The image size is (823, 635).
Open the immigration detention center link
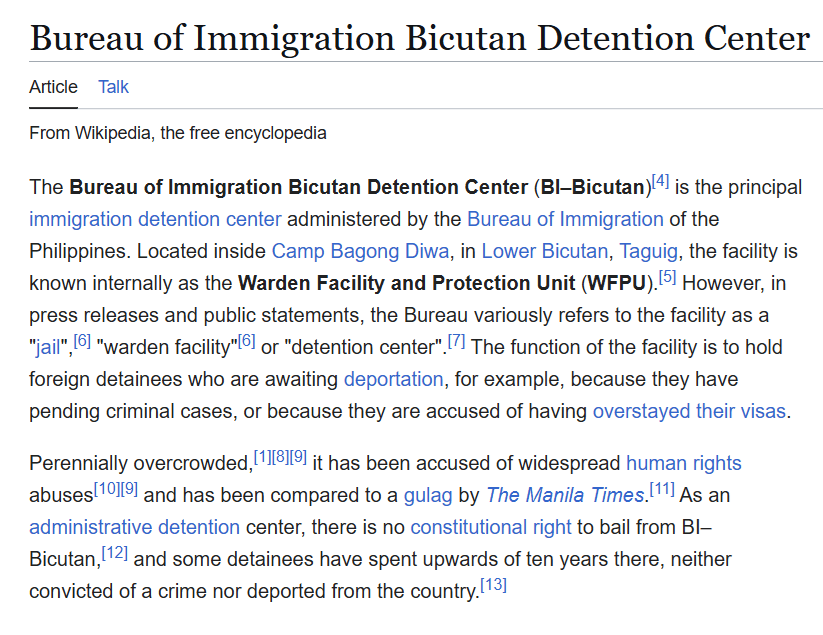(x=155, y=219)
